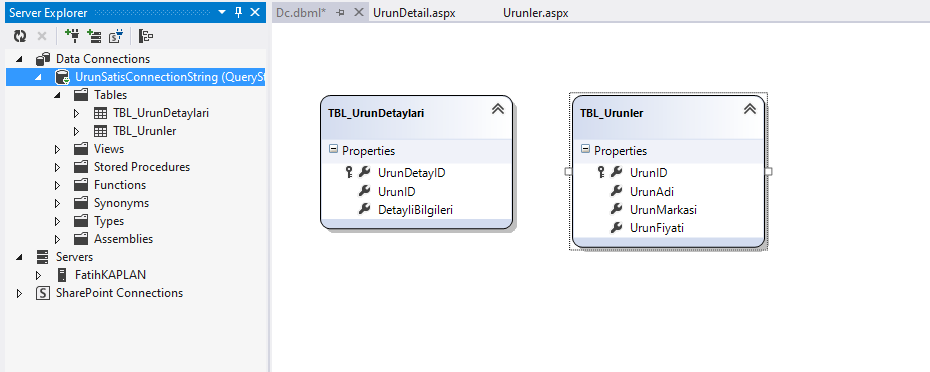The width and height of the screenshot is (930, 372).
Task: Select TBL_UrunDetaylari in Server Explorer tree
Action: 161,113
